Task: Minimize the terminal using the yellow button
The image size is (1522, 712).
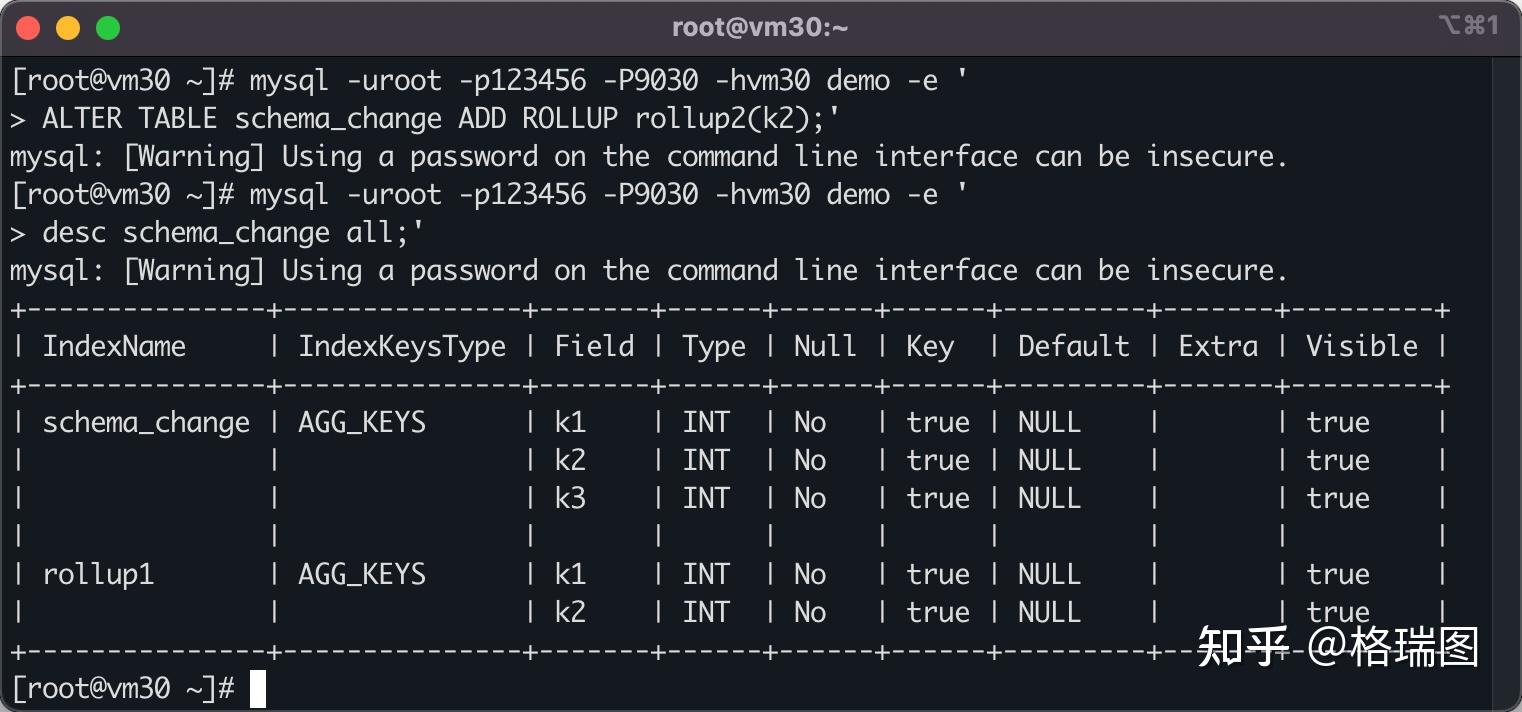Action: [68, 28]
